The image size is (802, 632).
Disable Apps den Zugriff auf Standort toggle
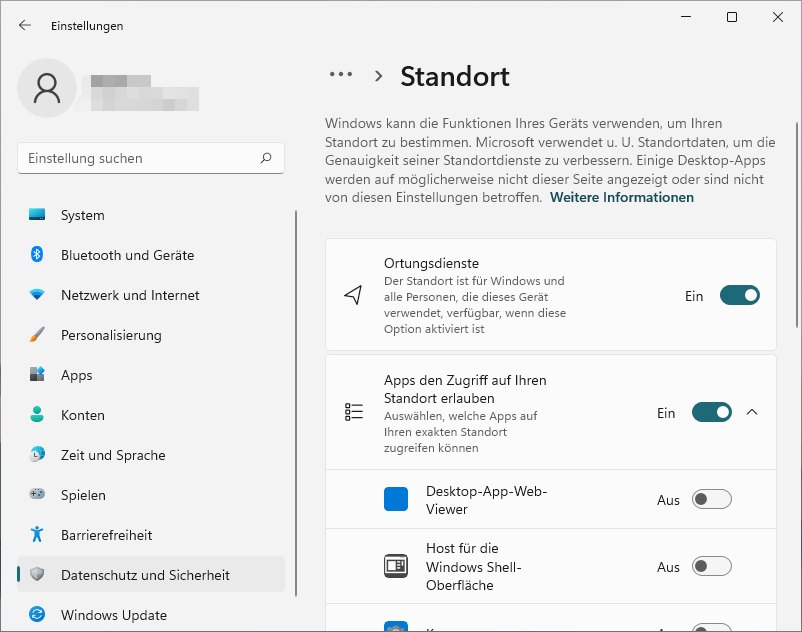711,412
